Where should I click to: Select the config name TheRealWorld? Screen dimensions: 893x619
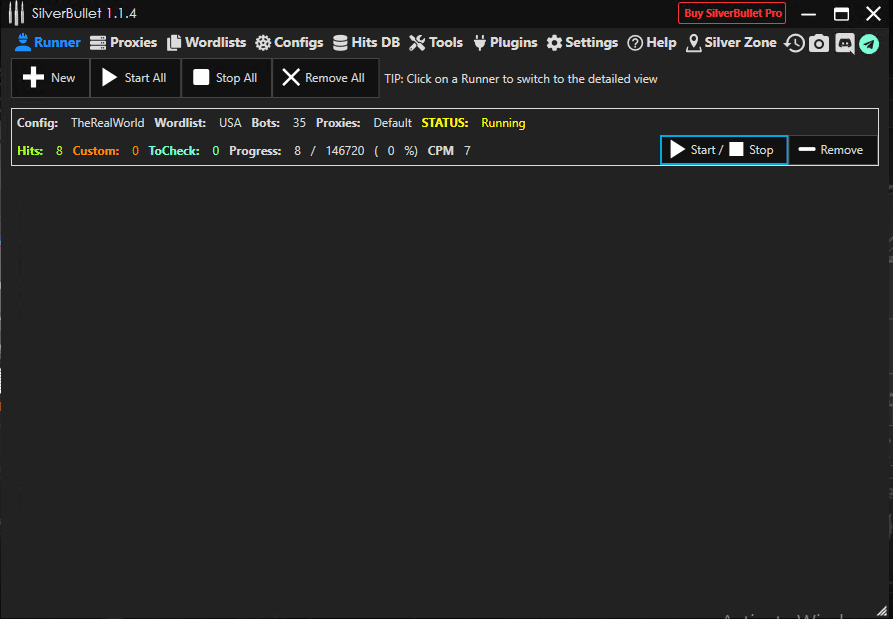(x=108, y=123)
